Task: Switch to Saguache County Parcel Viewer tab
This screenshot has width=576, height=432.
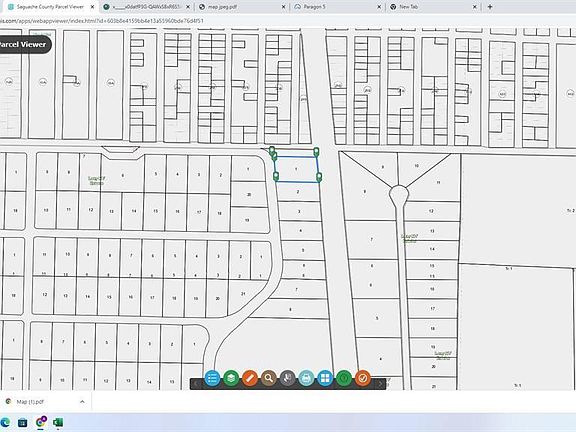Action: [x=49, y=7]
